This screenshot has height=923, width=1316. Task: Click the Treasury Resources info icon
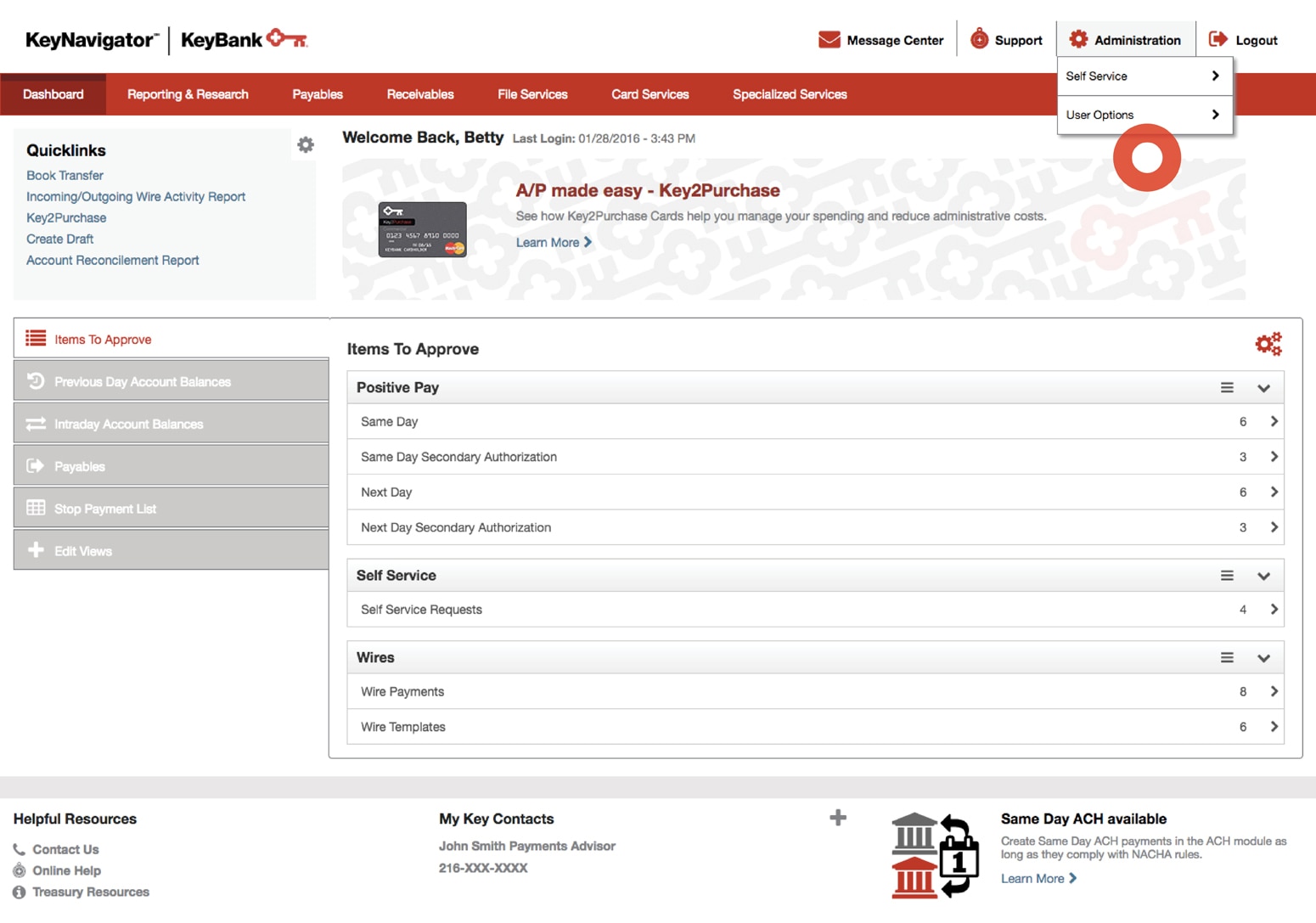pos(20,892)
